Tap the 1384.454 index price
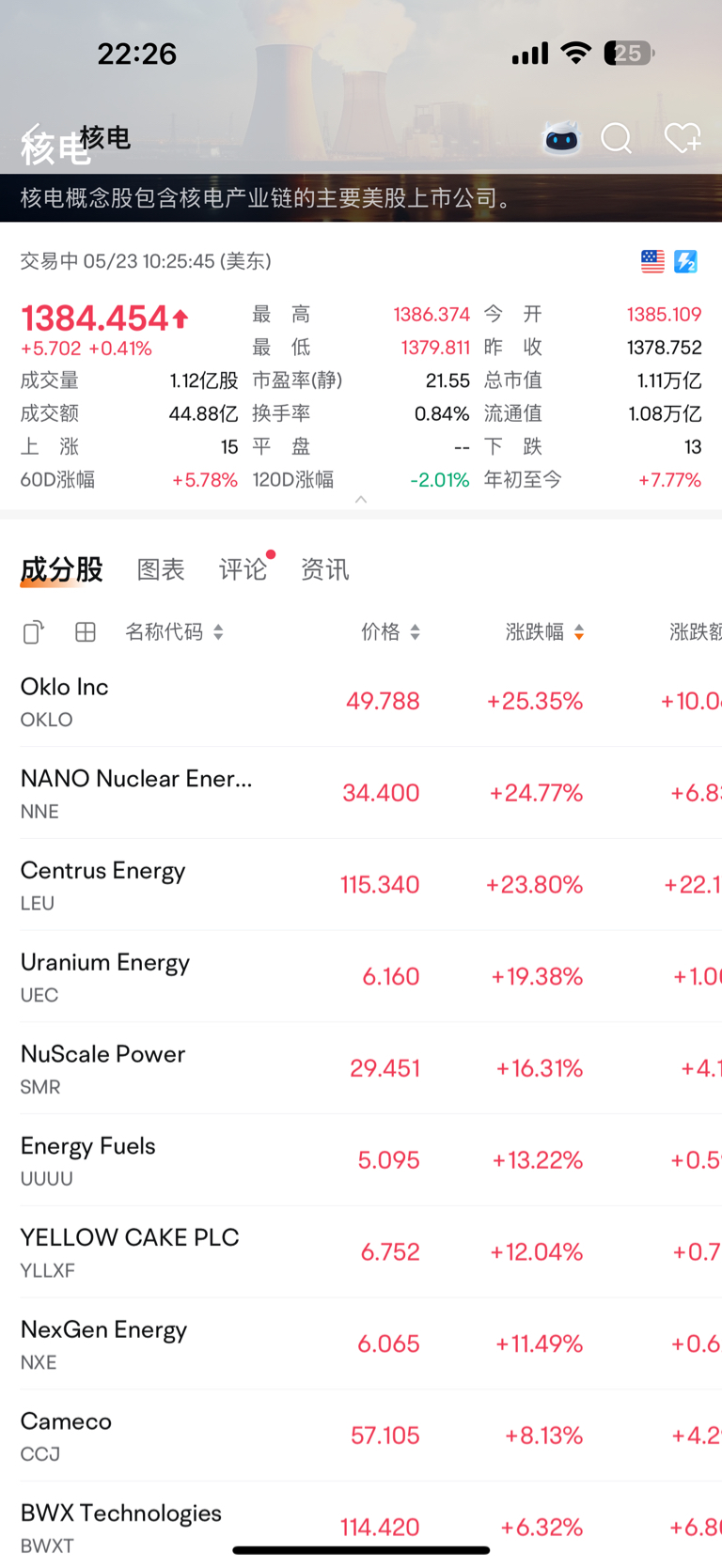The height and width of the screenshot is (1568, 722). pyautogui.click(x=95, y=318)
